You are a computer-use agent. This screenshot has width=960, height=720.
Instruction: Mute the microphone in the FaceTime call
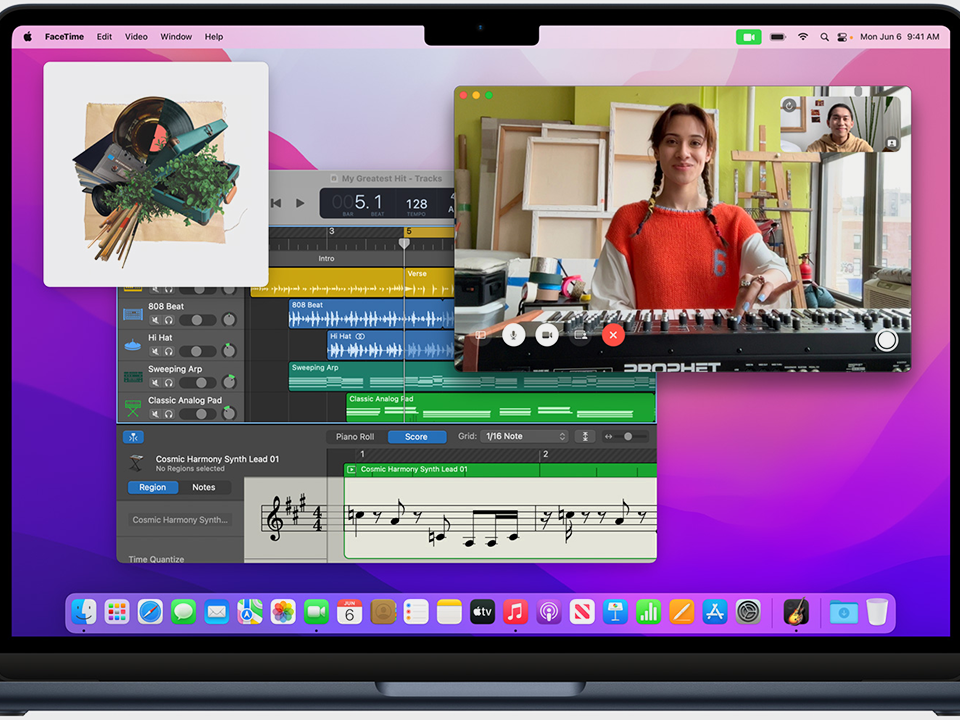click(x=514, y=335)
